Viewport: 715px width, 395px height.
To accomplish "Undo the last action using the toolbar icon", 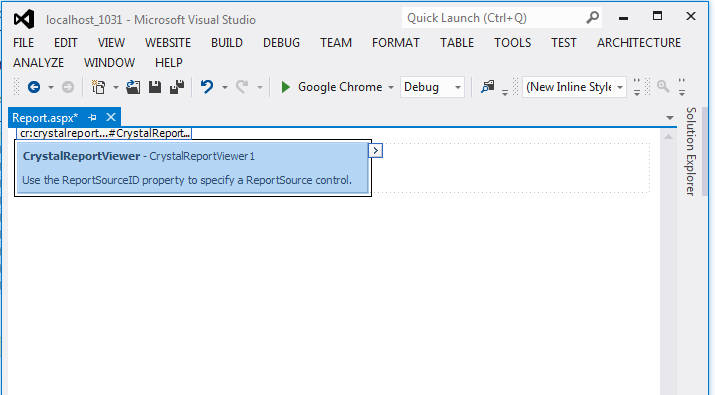I will [207, 87].
